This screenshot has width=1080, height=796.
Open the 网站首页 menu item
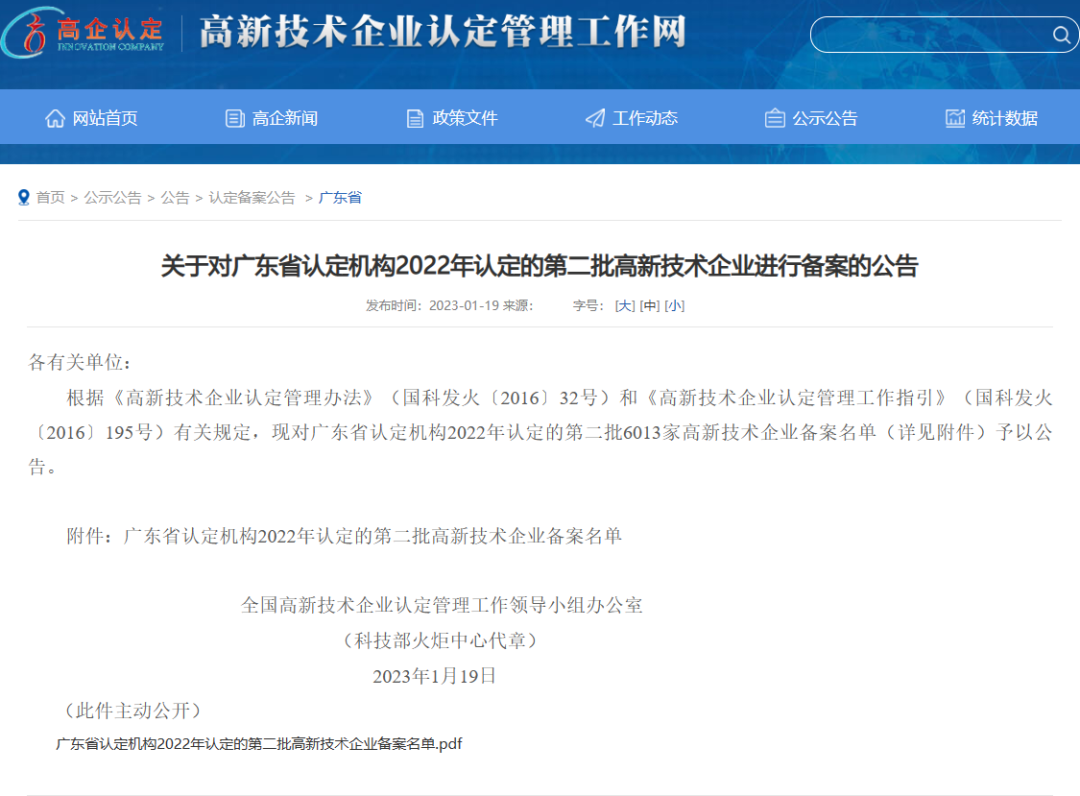pyautogui.click(x=105, y=117)
